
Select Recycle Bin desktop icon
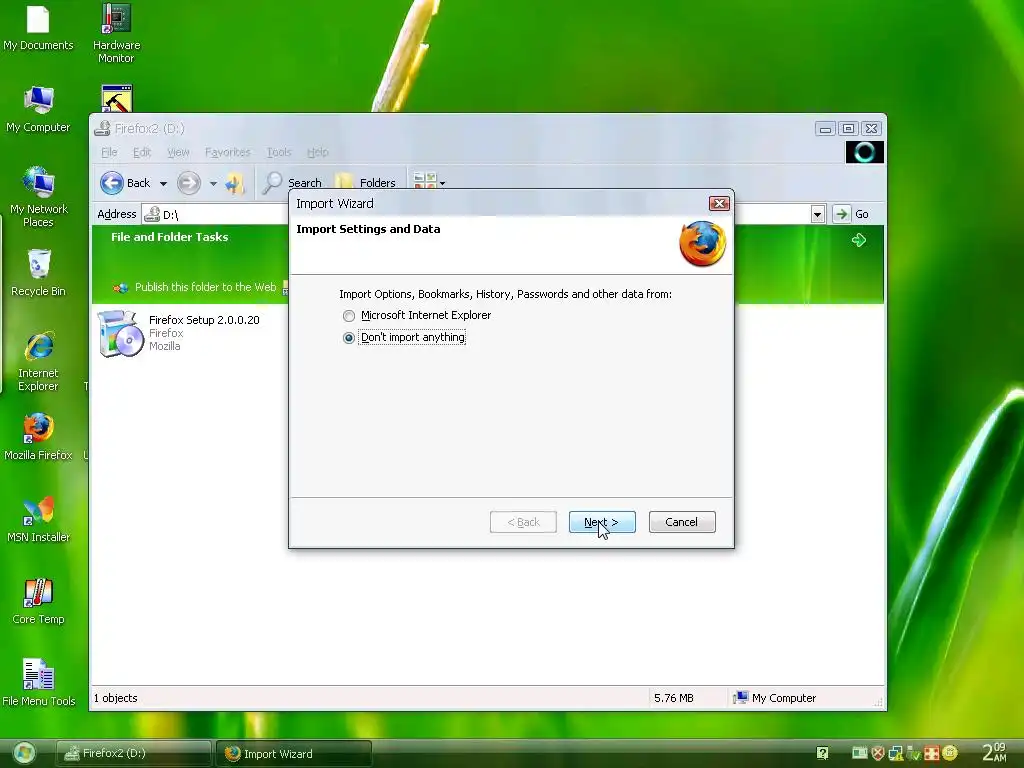click(x=39, y=274)
